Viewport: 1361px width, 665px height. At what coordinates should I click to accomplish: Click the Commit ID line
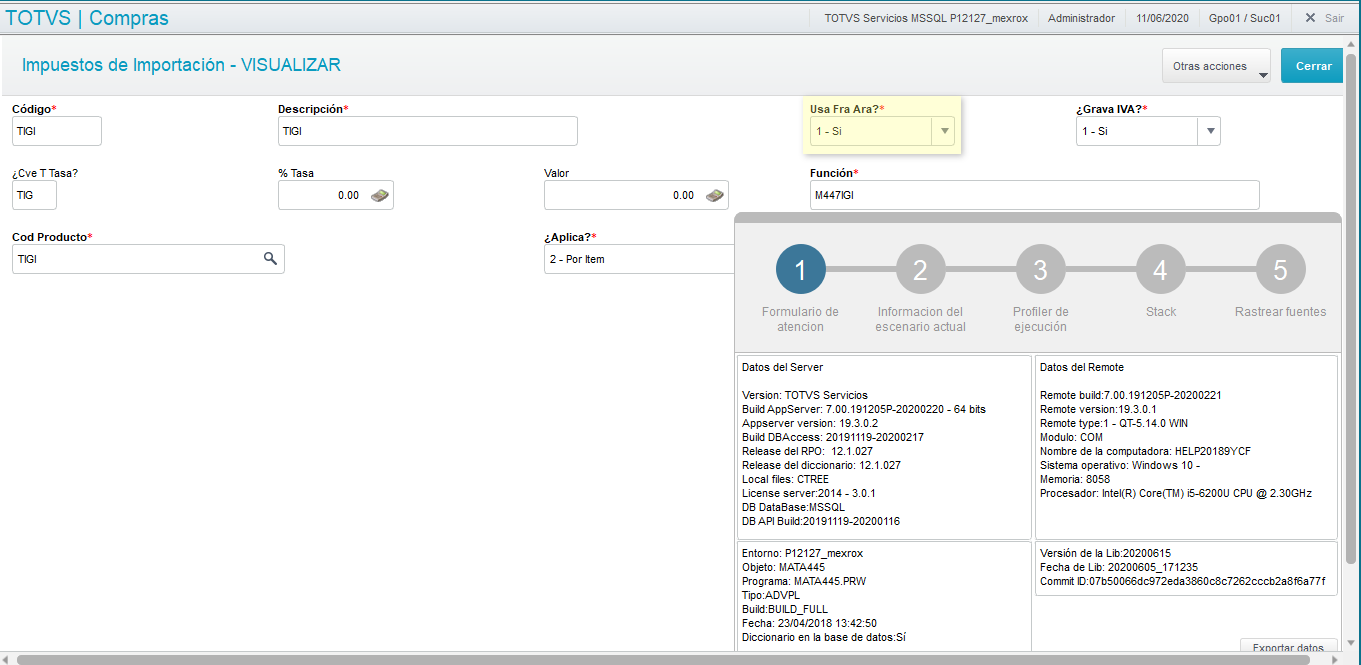click(x=1183, y=581)
